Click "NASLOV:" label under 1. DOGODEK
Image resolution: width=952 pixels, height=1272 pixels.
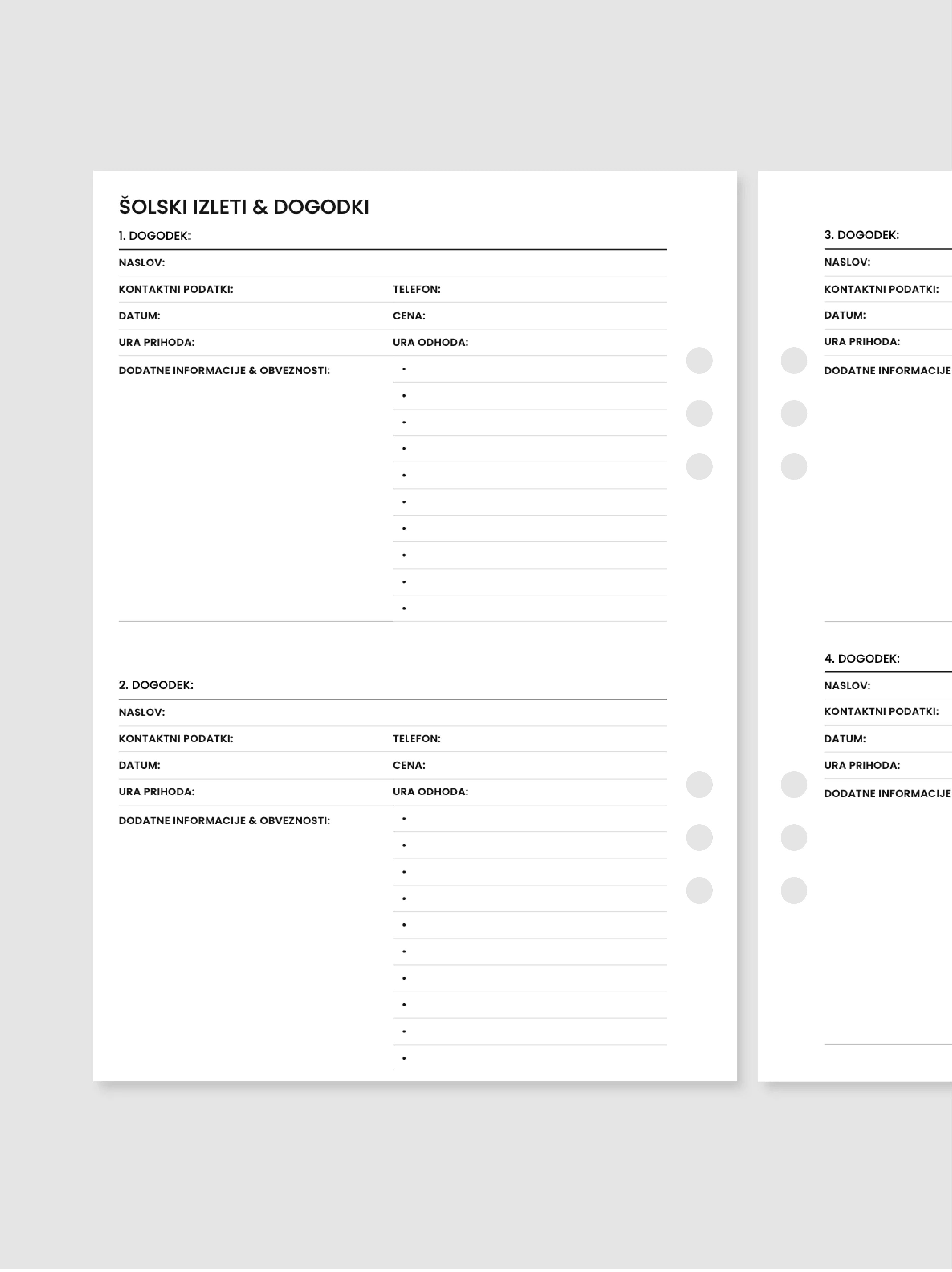(x=141, y=263)
